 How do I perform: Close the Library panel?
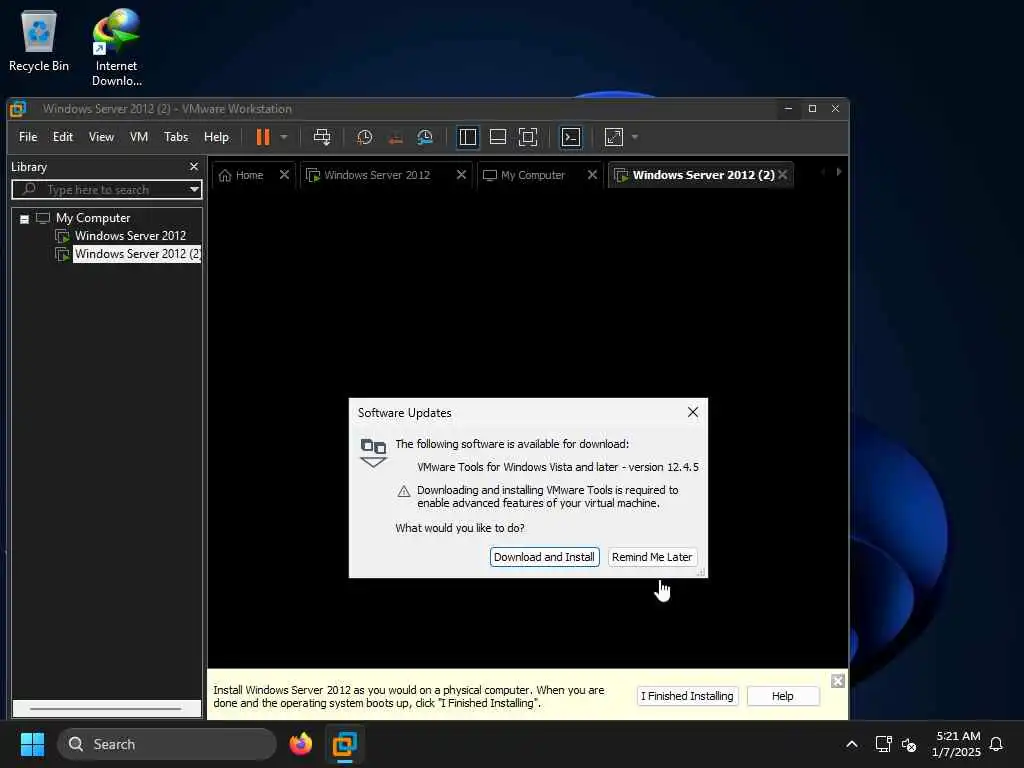(194, 167)
